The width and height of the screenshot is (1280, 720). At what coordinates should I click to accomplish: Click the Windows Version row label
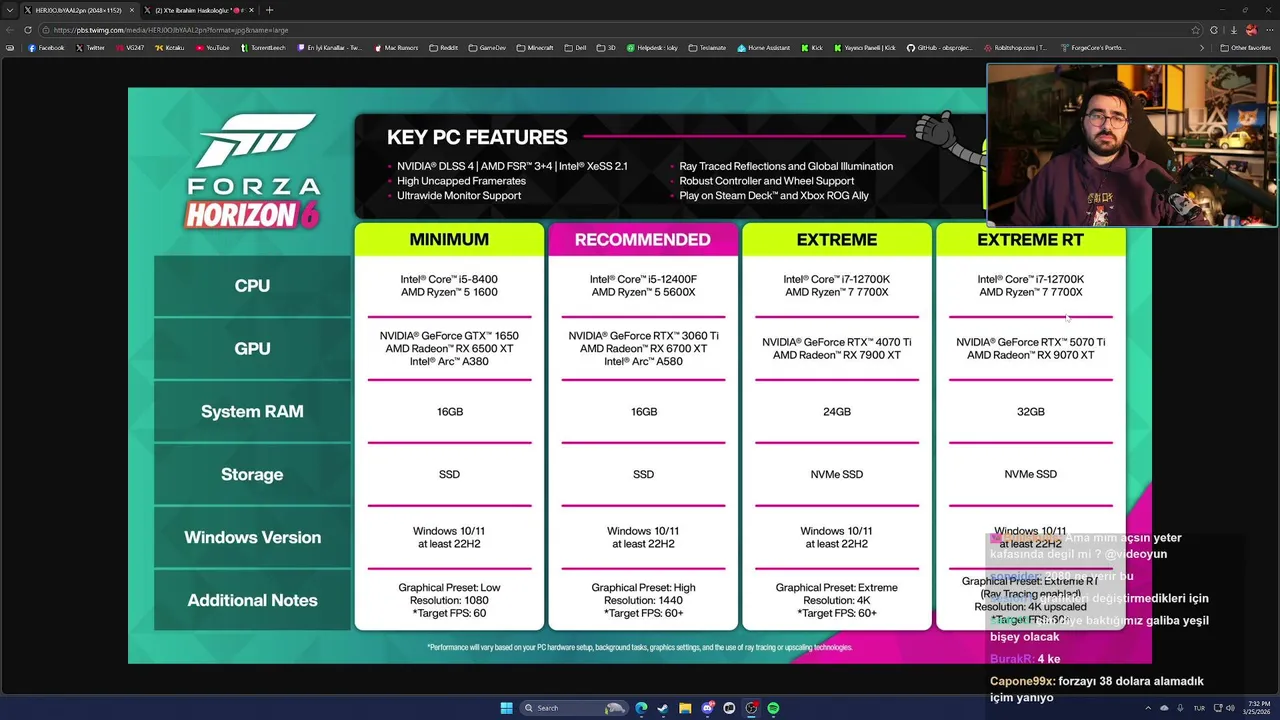tap(252, 538)
